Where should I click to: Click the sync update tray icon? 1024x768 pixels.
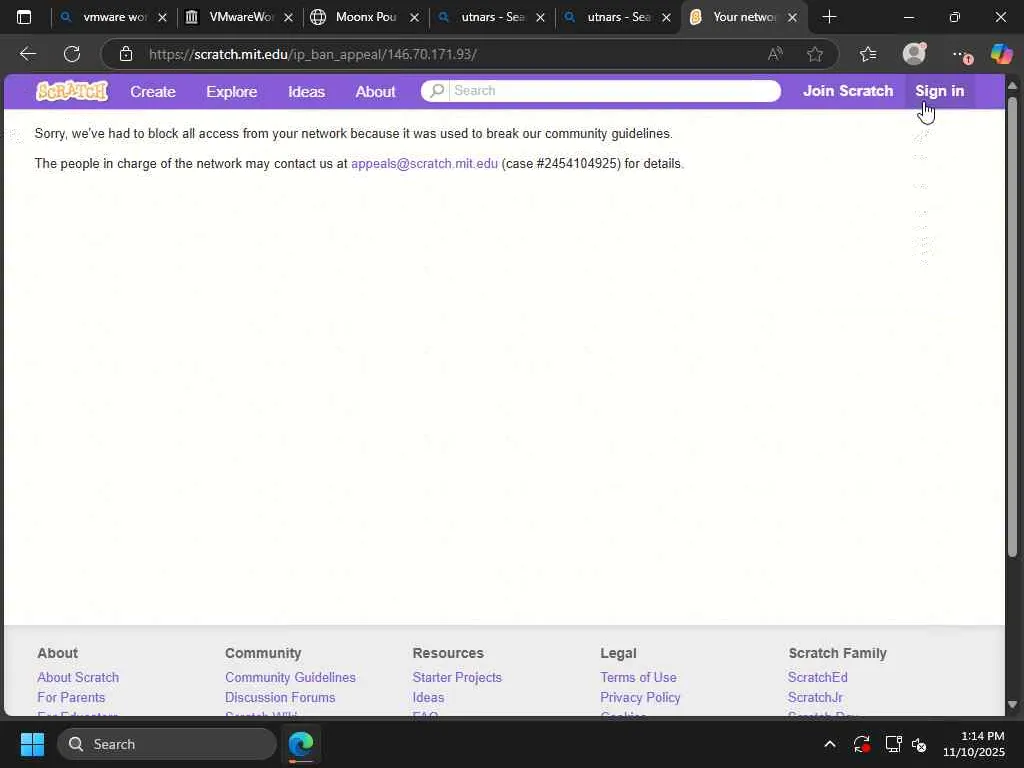(861, 744)
